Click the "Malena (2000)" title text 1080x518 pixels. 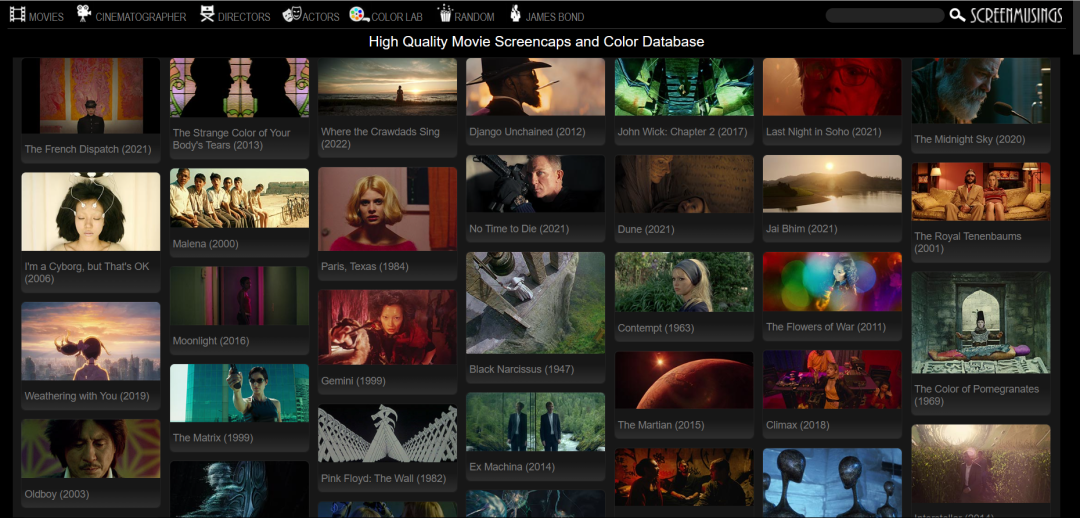tap(206, 243)
